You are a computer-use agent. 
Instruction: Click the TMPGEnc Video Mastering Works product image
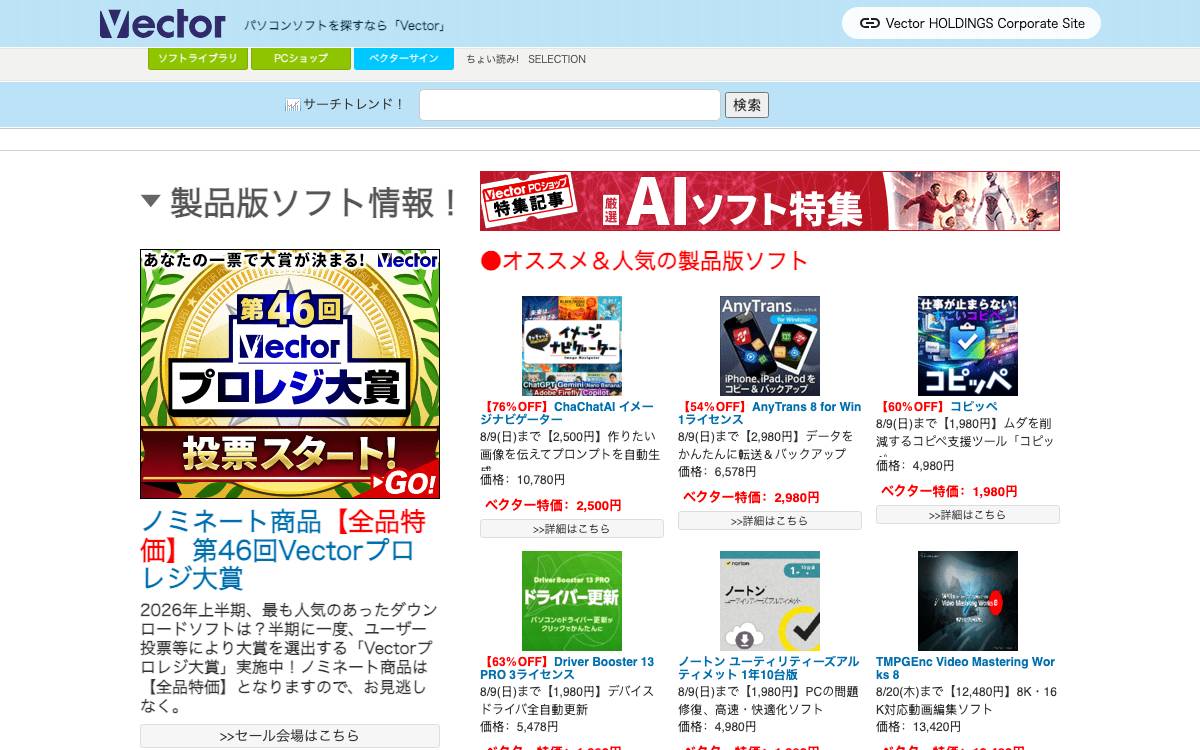coord(968,601)
